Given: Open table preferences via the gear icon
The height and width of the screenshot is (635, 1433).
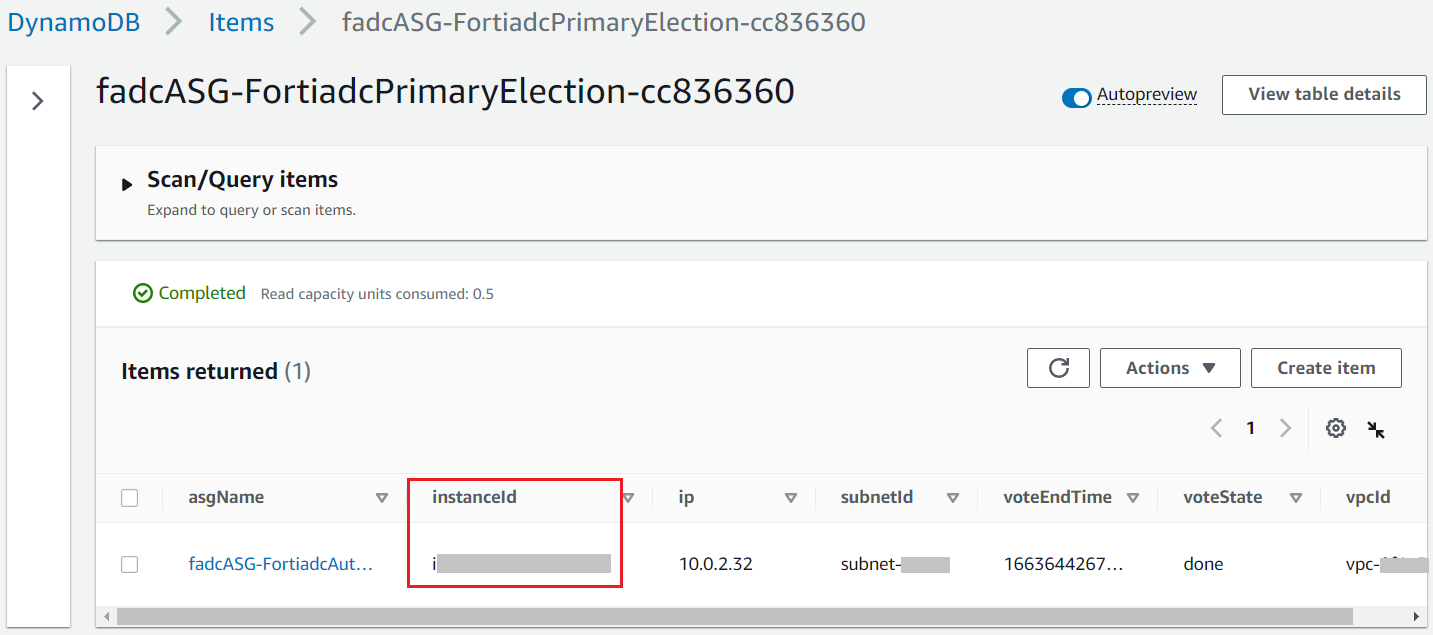Looking at the screenshot, I should pos(1336,428).
